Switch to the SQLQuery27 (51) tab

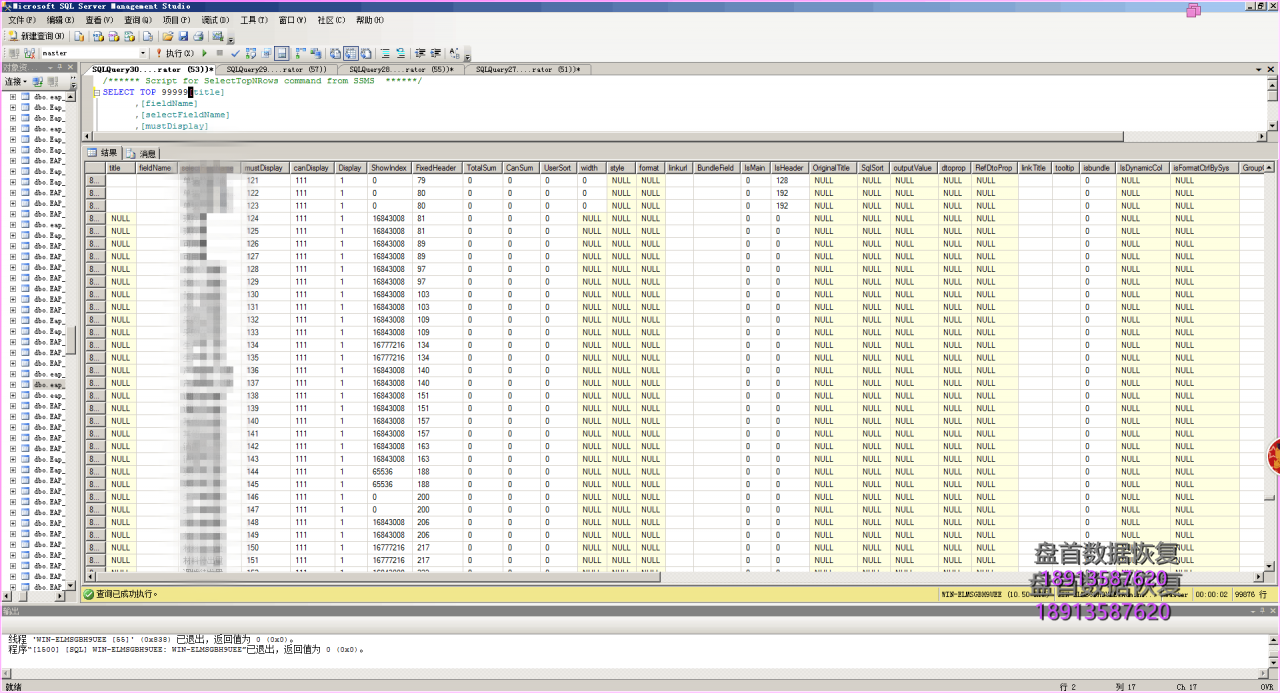[x=527, y=70]
